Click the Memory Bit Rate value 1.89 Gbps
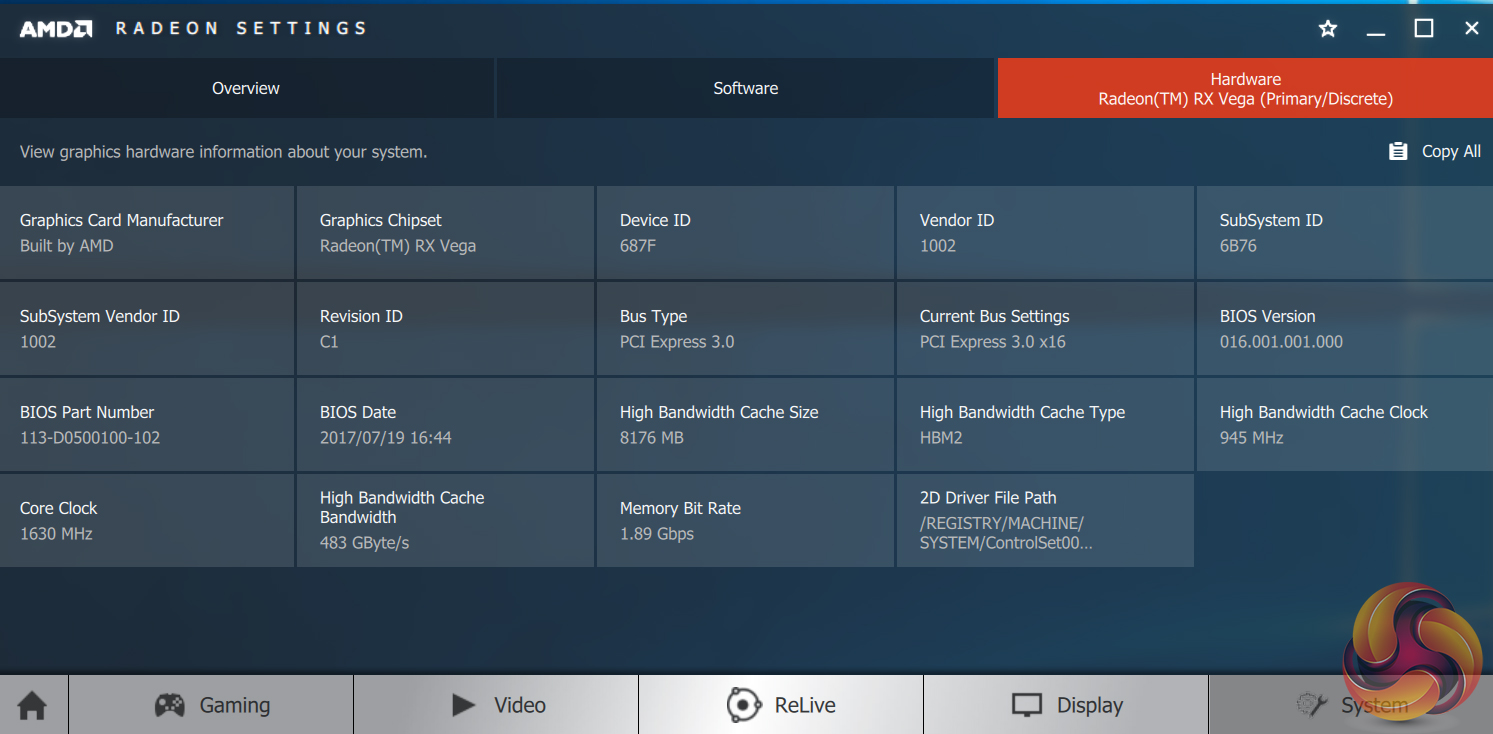The image size is (1493, 734). pos(657,534)
